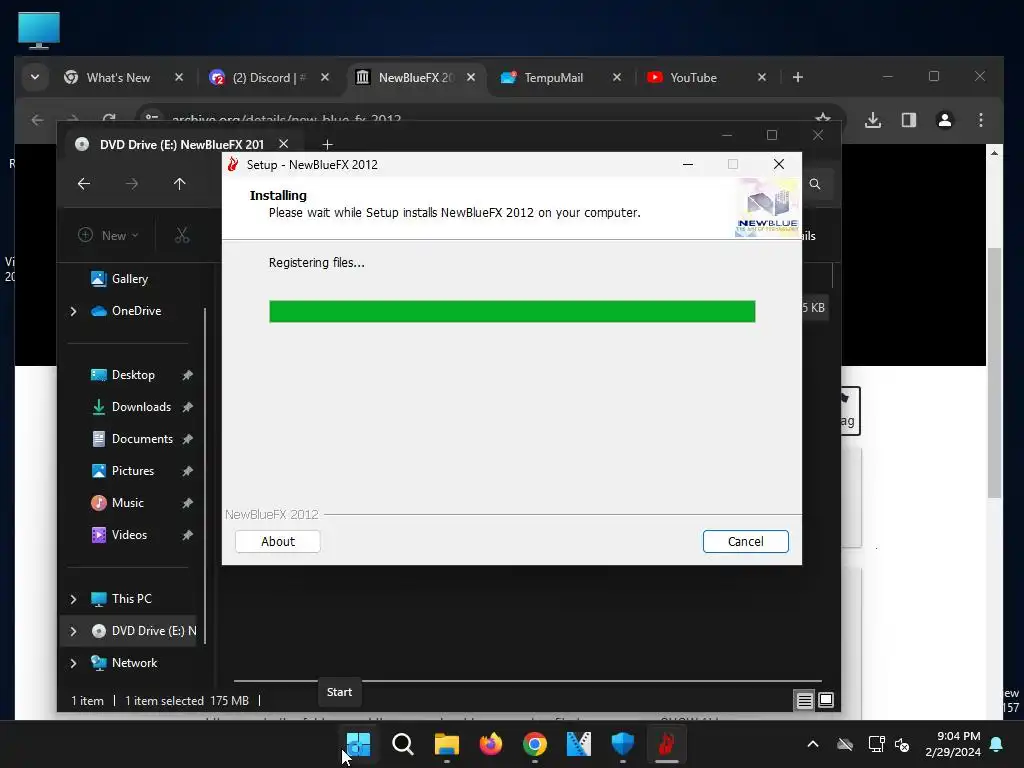Open Chrome tab search dropdown arrow

tap(35, 78)
